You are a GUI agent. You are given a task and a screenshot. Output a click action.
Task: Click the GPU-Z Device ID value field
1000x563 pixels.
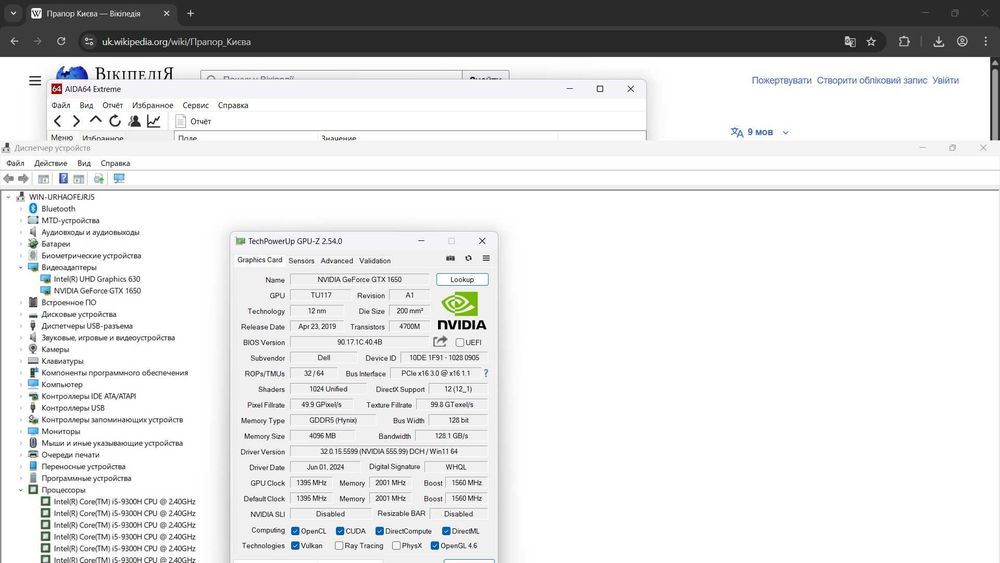click(445, 358)
